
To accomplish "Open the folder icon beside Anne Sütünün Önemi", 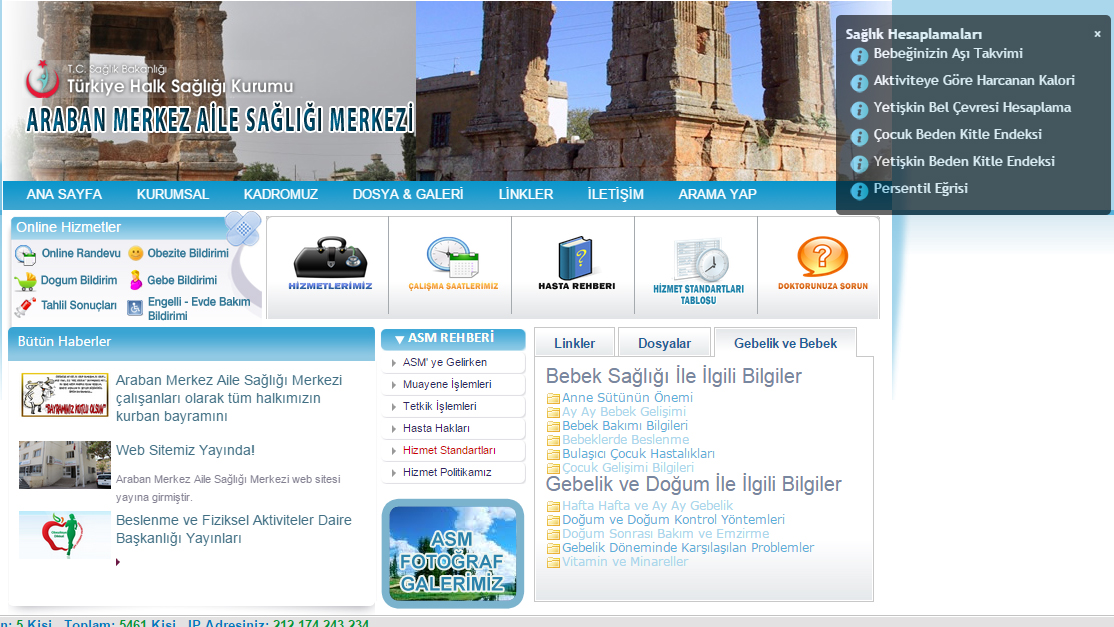I will click(553, 397).
